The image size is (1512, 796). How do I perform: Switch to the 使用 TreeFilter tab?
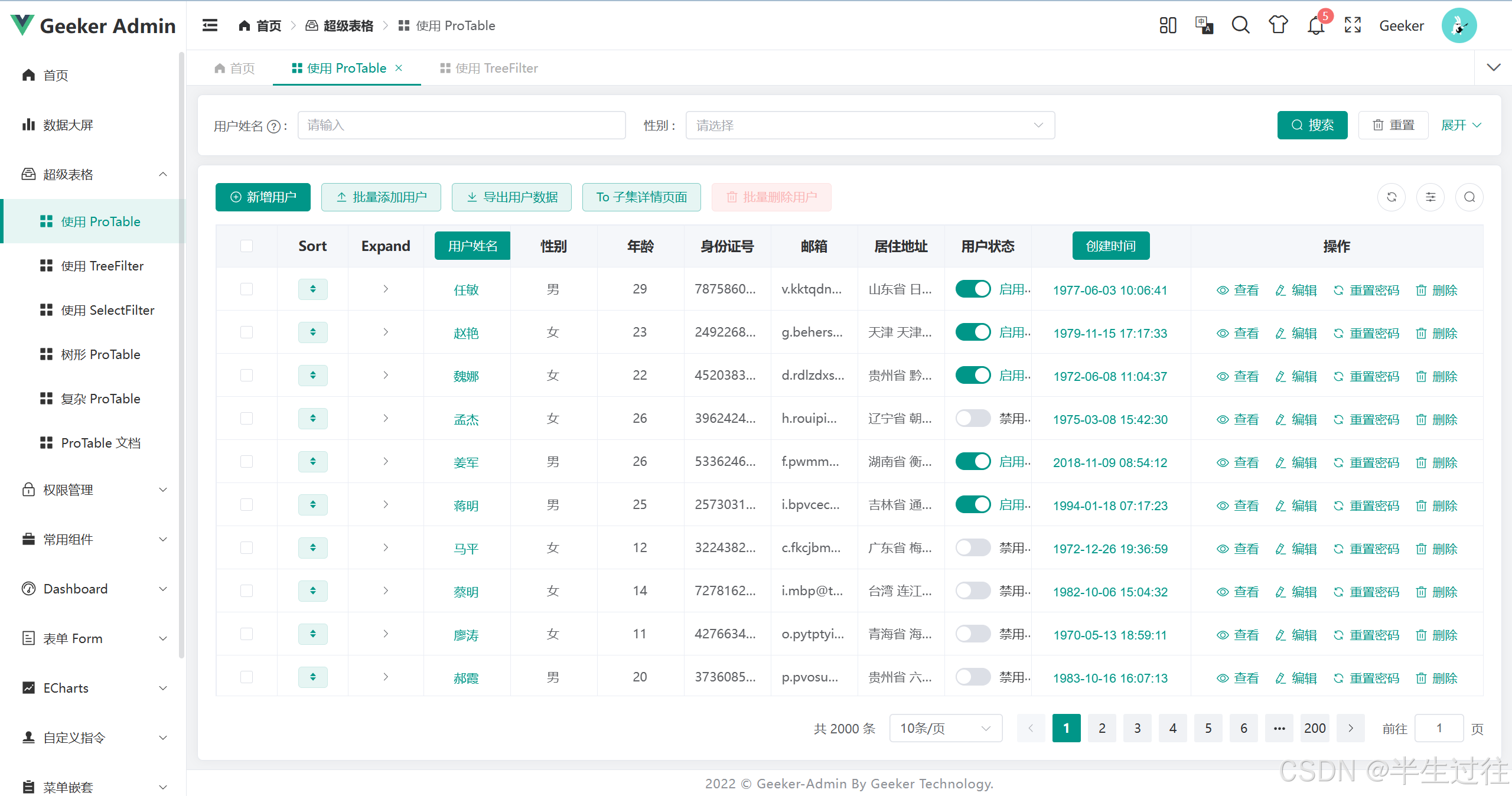[489, 68]
